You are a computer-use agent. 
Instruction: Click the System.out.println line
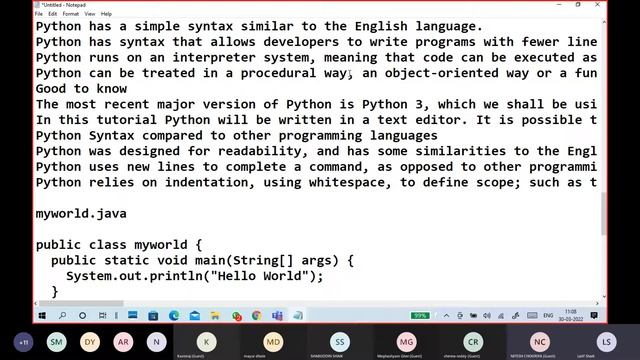(195, 276)
